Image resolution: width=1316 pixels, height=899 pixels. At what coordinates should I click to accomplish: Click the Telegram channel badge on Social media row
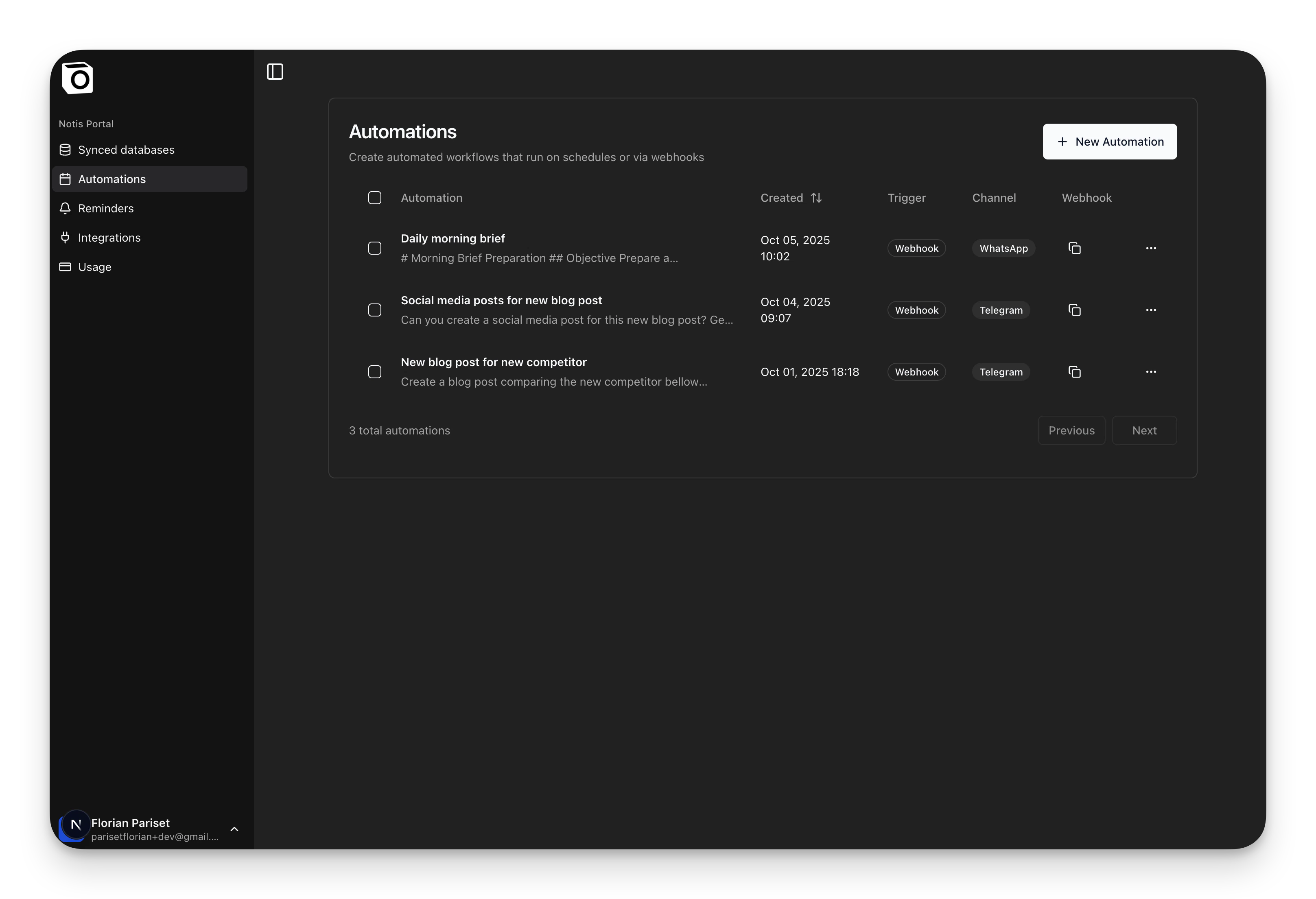tap(1001, 310)
